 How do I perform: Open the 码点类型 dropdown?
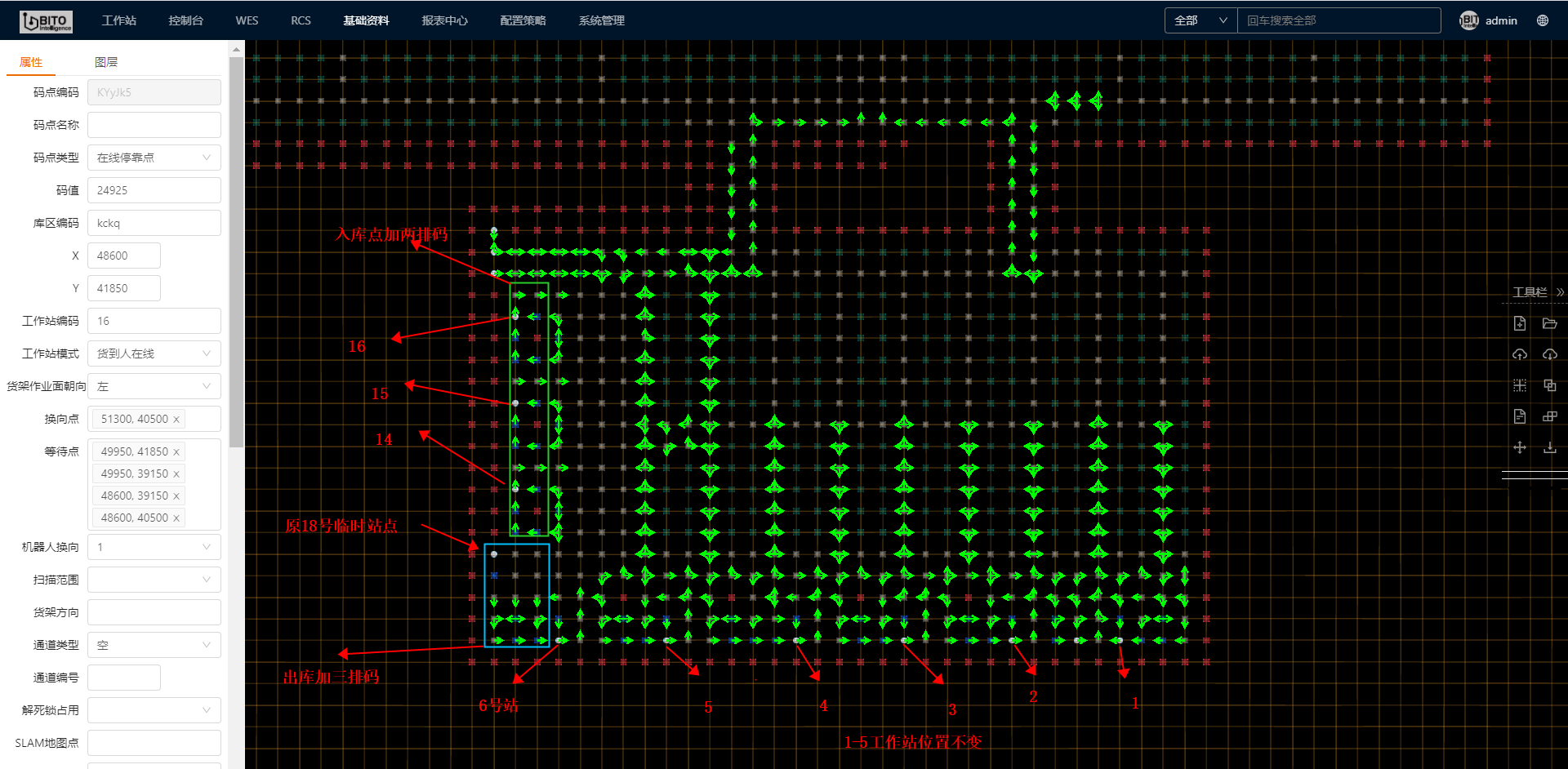154,158
